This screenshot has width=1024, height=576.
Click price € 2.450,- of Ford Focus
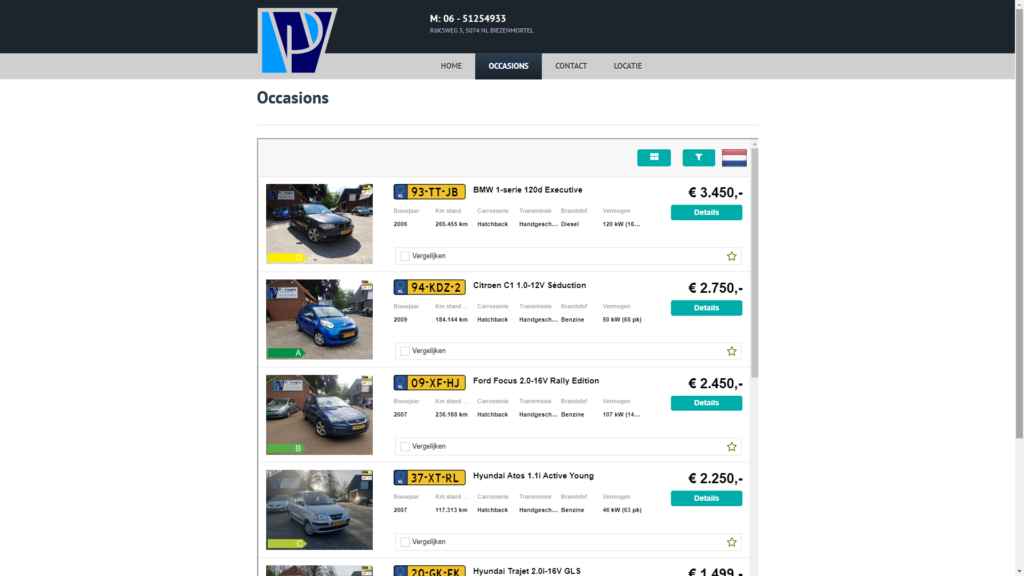point(715,383)
